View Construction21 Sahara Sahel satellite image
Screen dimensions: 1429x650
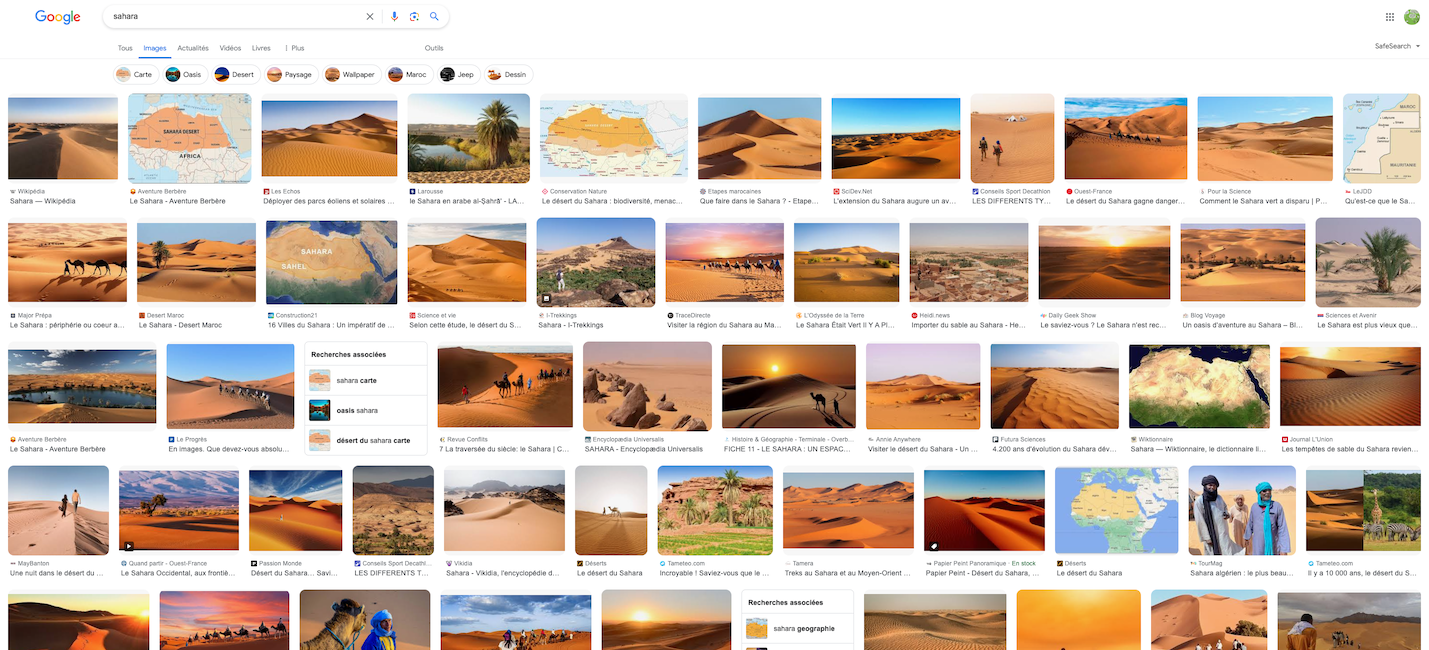point(332,262)
